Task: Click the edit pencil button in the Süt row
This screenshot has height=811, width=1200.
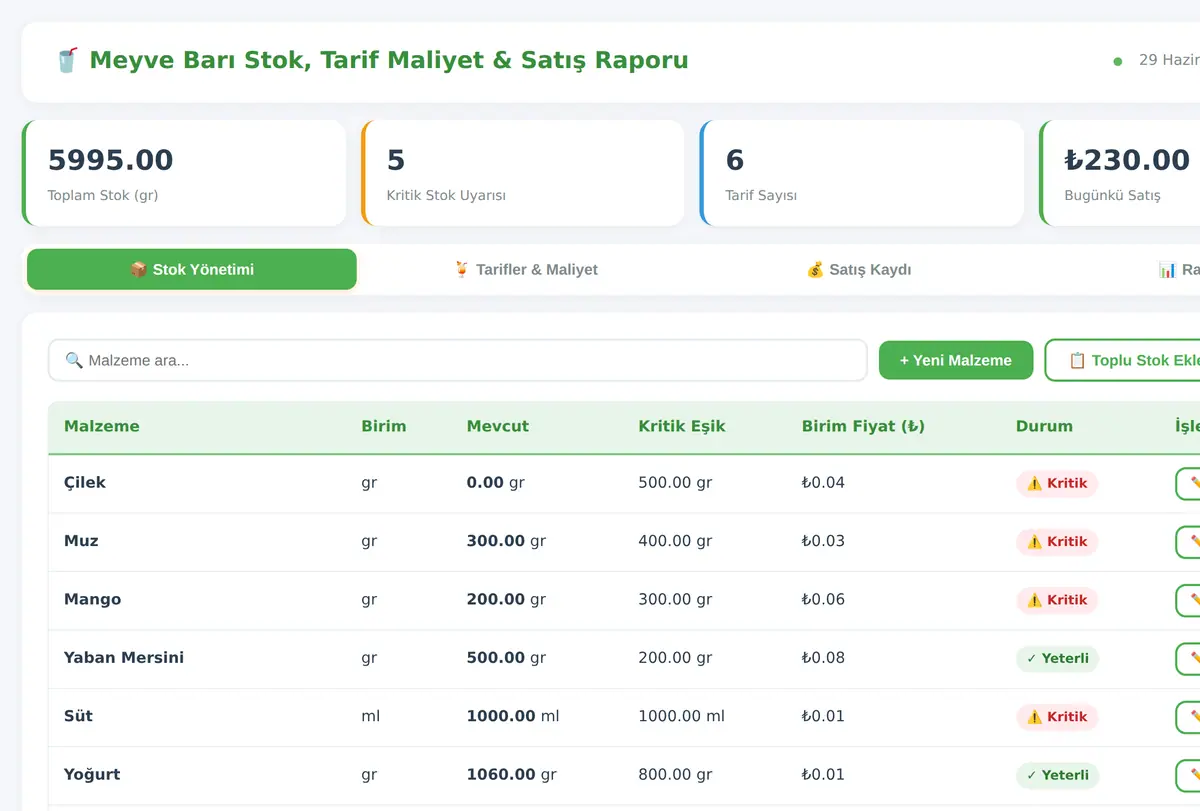Action: coord(1188,718)
